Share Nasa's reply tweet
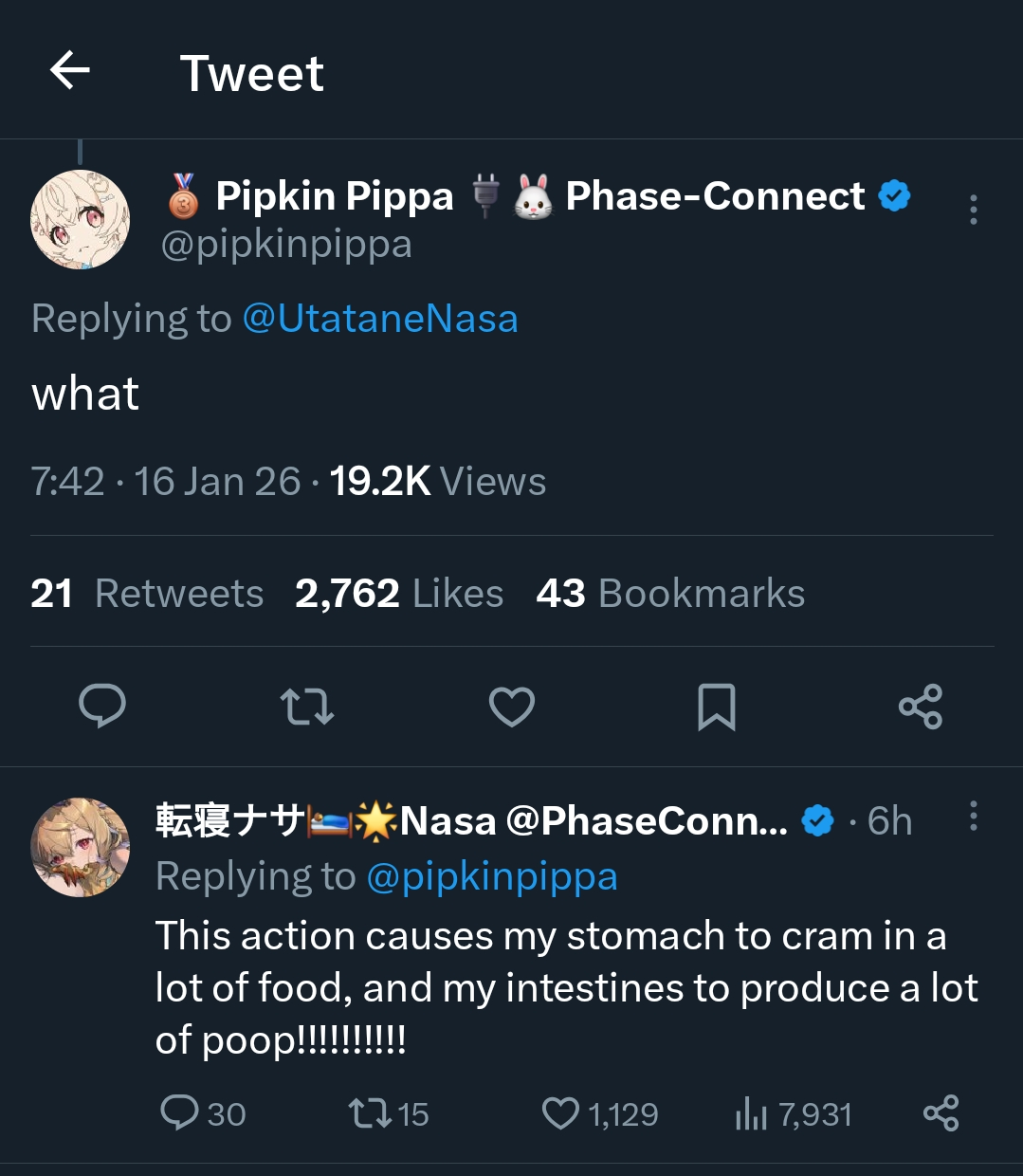 pyautogui.click(x=941, y=1112)
